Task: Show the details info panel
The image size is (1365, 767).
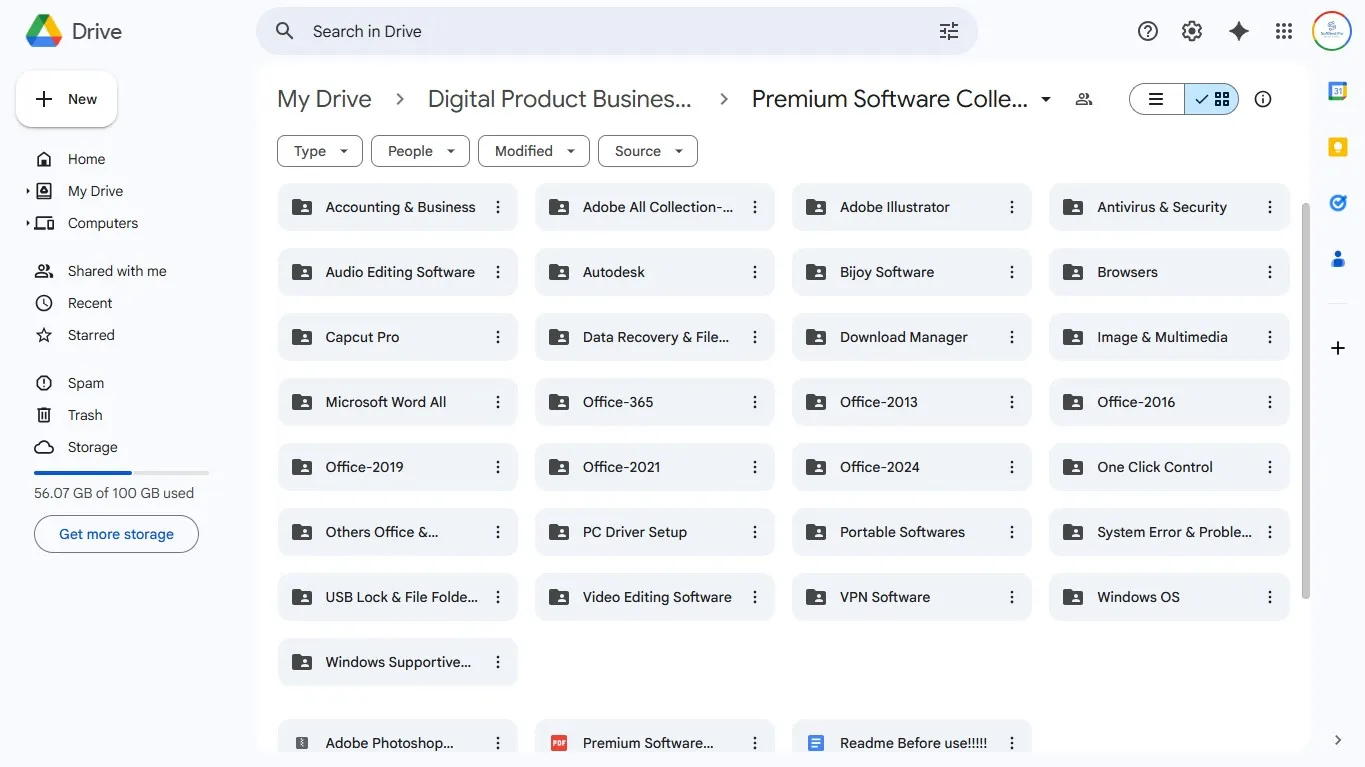Action: point(1262,99)
